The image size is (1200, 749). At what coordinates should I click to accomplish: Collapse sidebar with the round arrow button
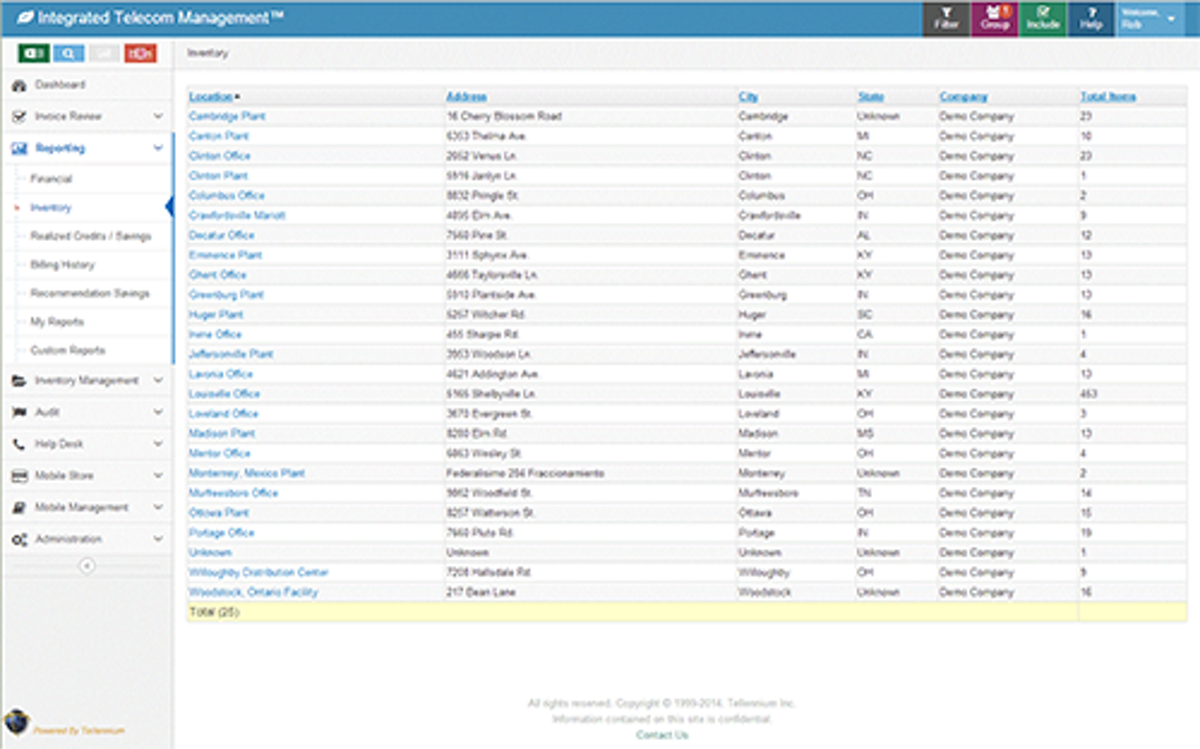(x=87, y=566)
